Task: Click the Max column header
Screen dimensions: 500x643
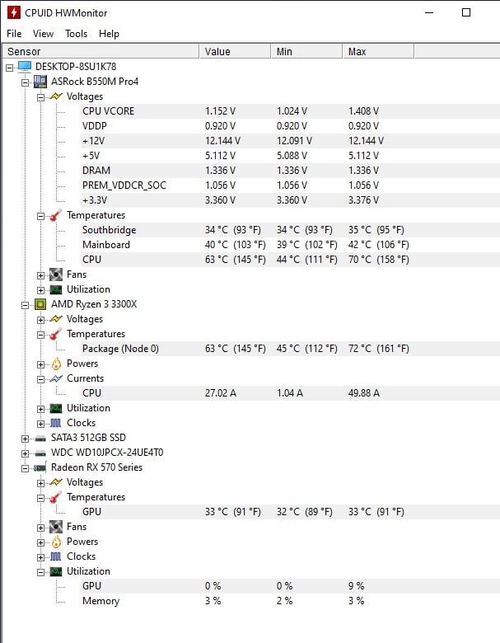Action: [x=378, y=52]
